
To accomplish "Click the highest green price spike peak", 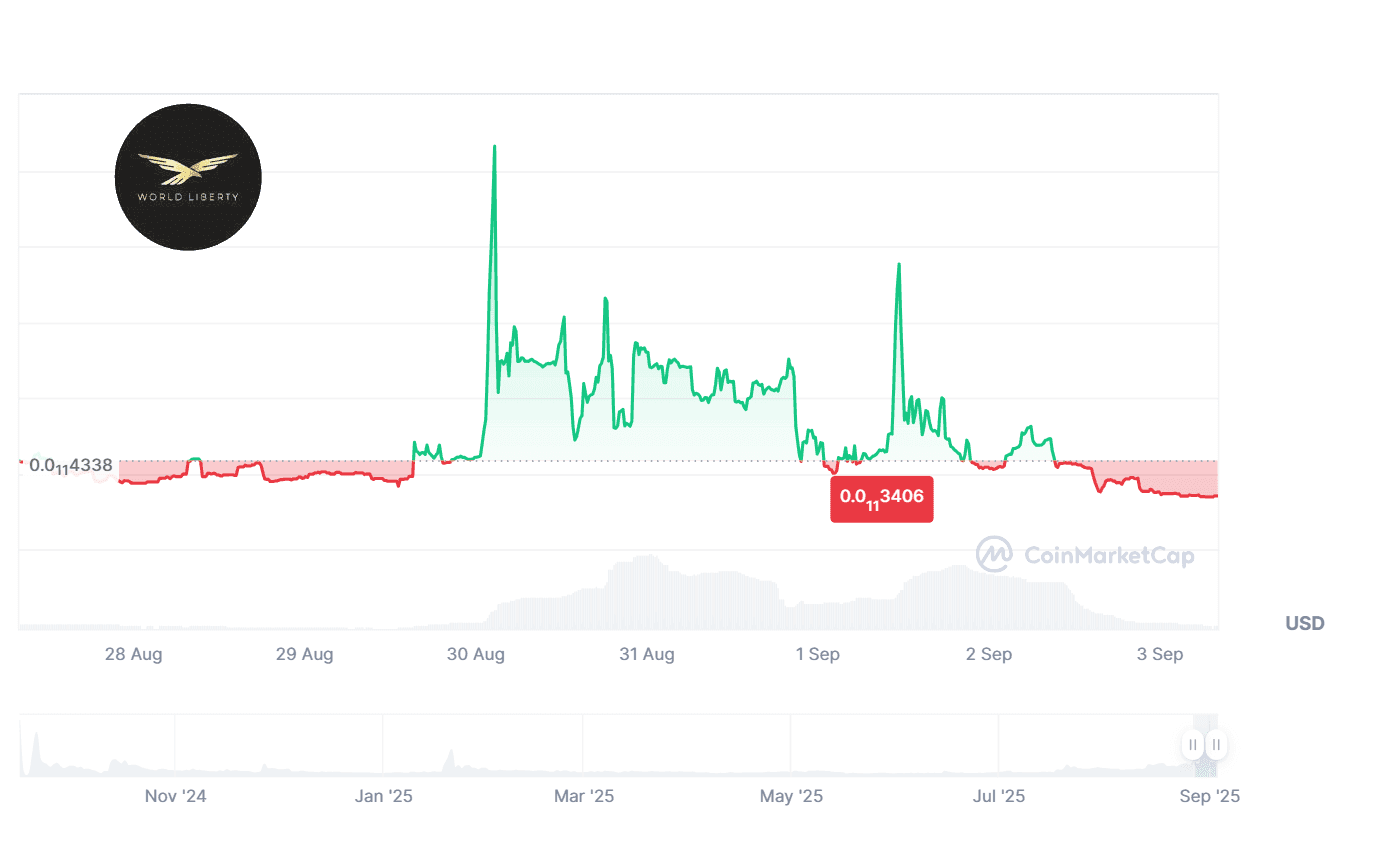I will point(494,147).
